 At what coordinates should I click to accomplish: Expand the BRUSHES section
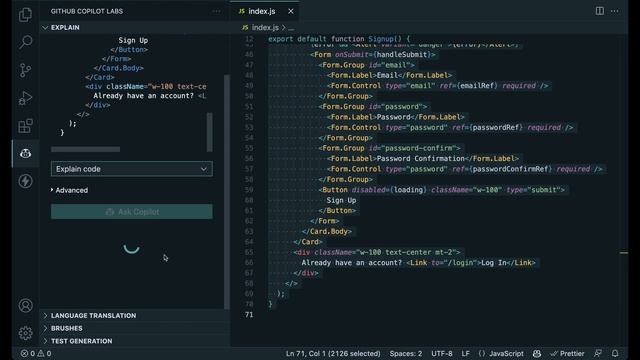click(135, 328)
